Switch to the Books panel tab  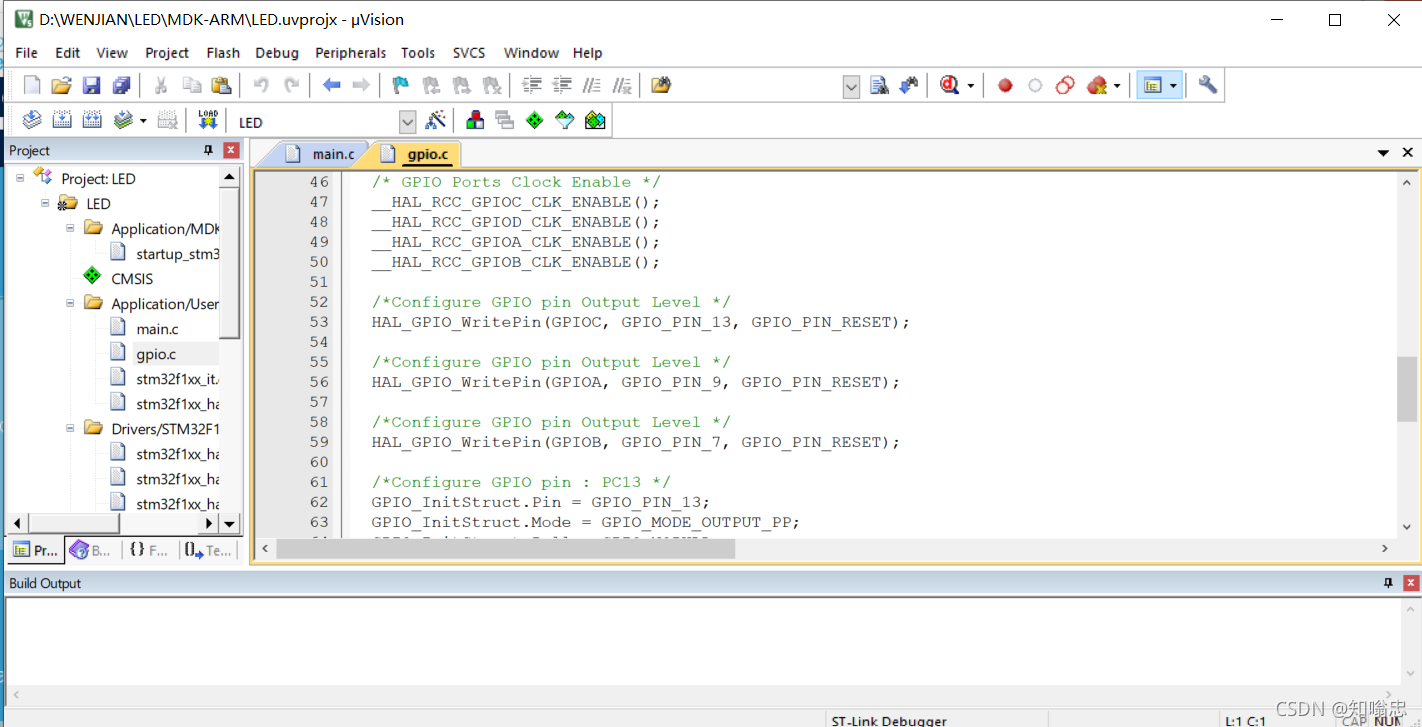[92, 550]
